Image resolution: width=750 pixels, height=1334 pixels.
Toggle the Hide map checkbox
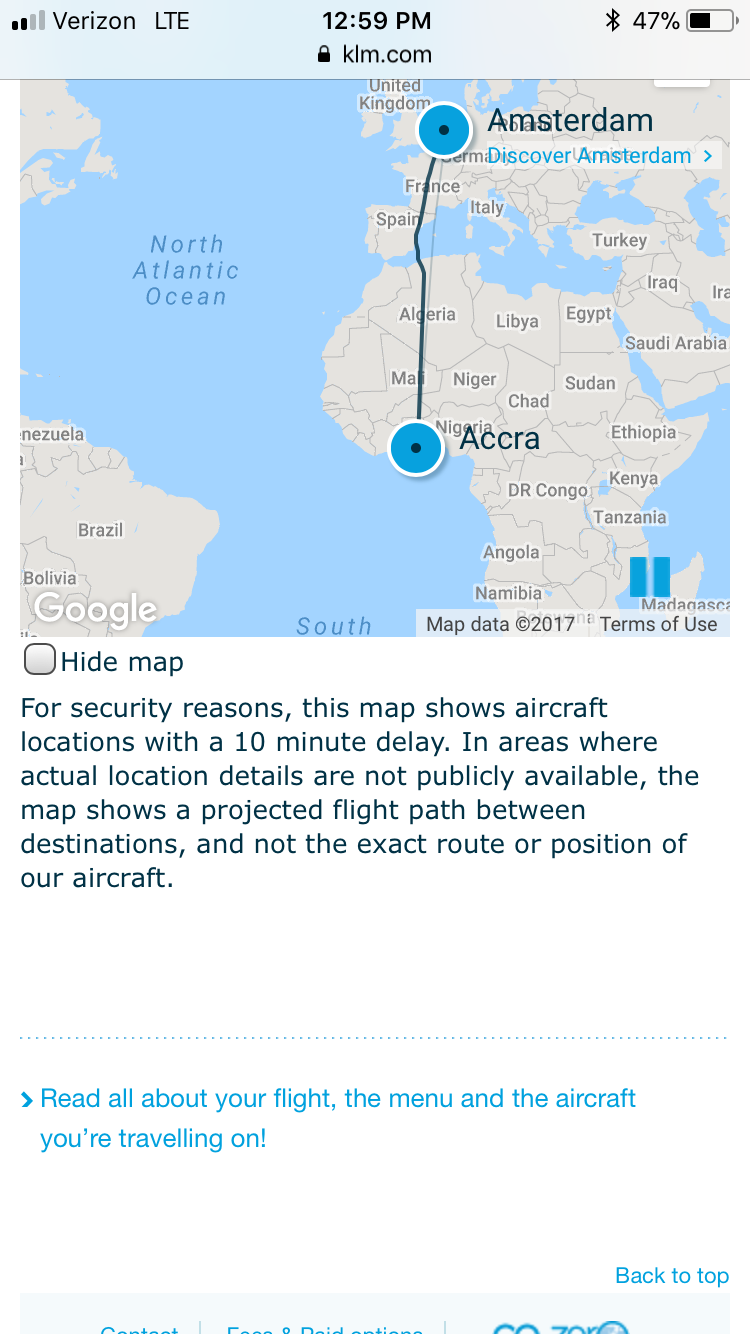pos(39,661)
